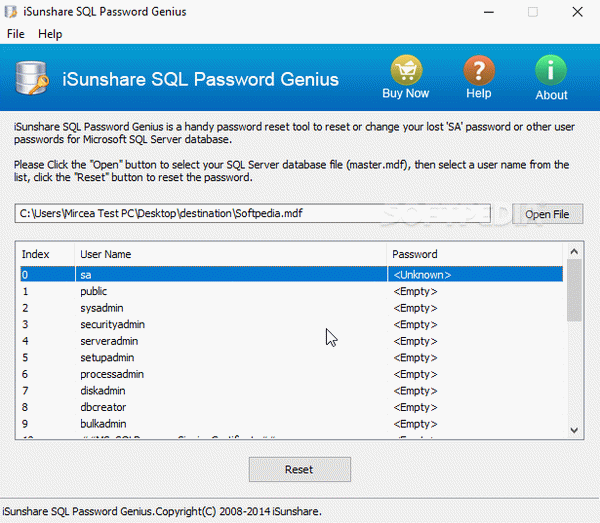Image resolution: width=600 pixels, height=523 pixels.
Task: Click the Reset button
Action: click(299, 469)
